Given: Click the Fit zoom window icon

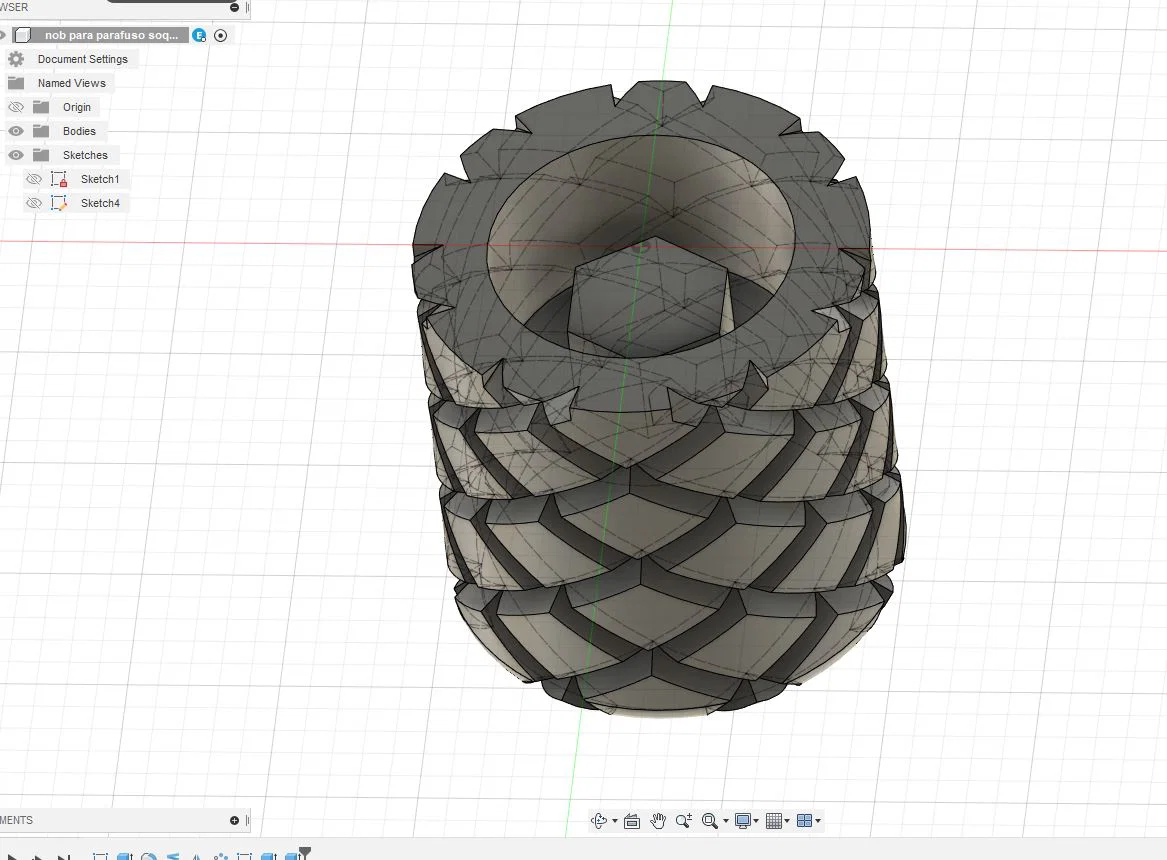Looking at the screenshot, I should (x=709, y=821).
